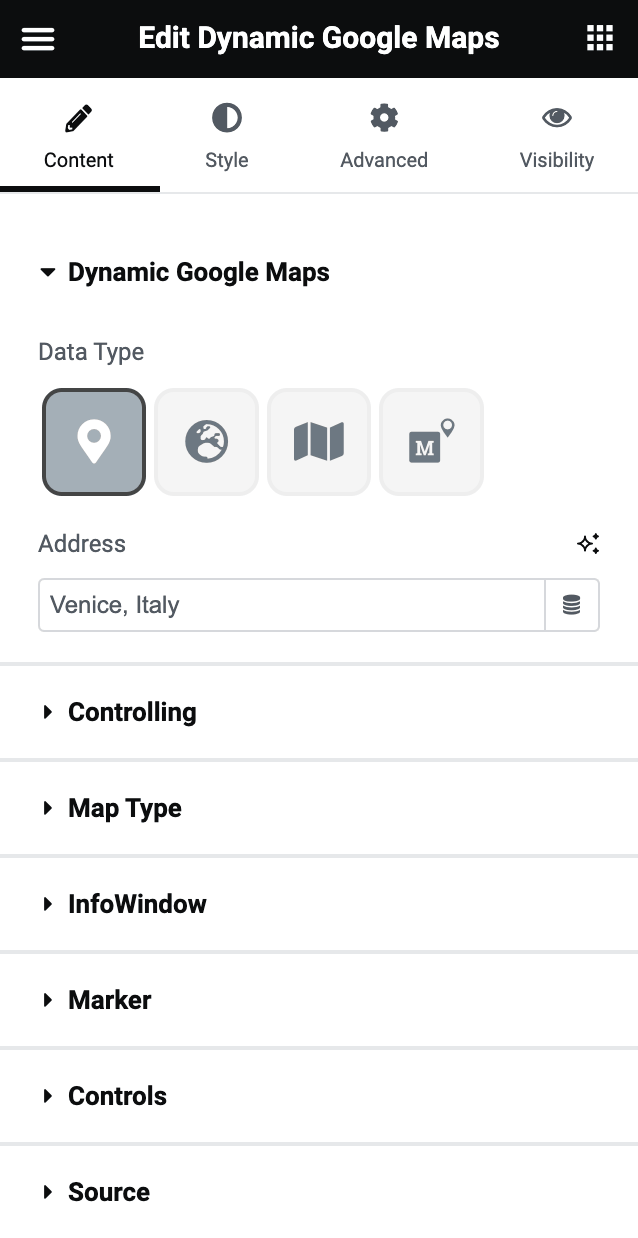Expand the InfoWindow section
Image resolution: width=638 pixels, height=1238 pixels.
pyautogui.click(x=136, y=904)
